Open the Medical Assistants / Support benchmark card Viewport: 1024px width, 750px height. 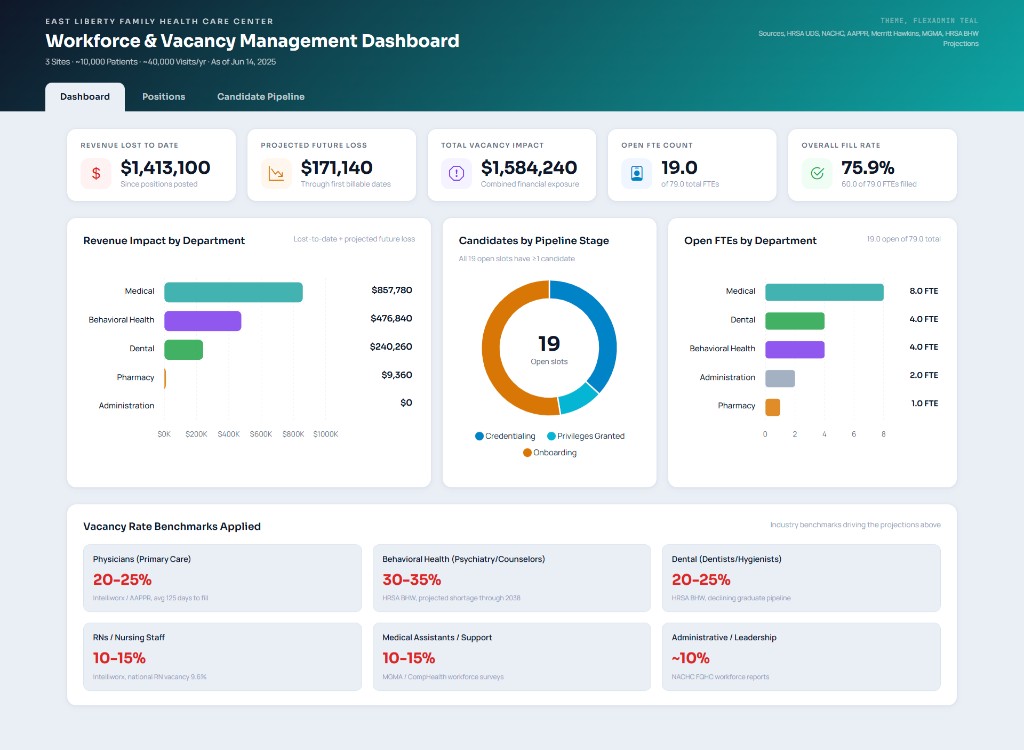pos(512,657)
